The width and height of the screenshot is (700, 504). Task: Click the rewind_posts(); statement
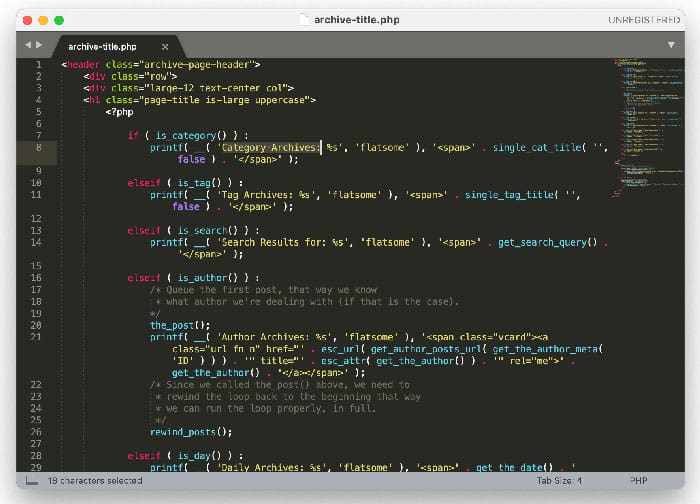point(191,432)
